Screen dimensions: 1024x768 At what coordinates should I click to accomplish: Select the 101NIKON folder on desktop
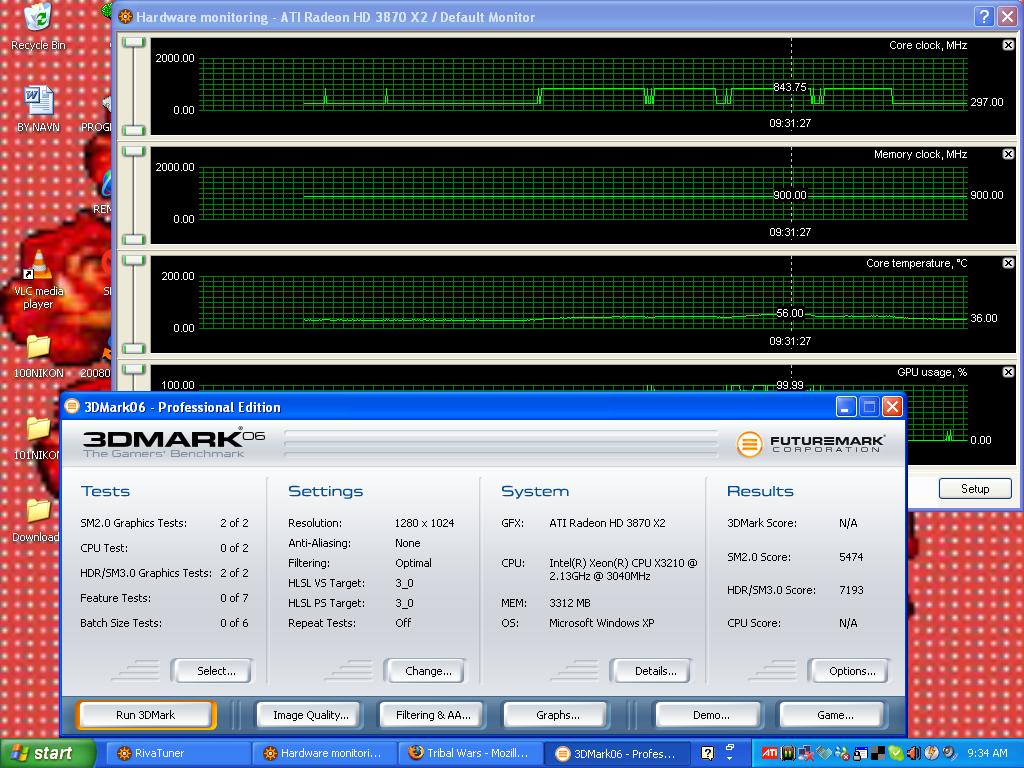coord(38,438)
